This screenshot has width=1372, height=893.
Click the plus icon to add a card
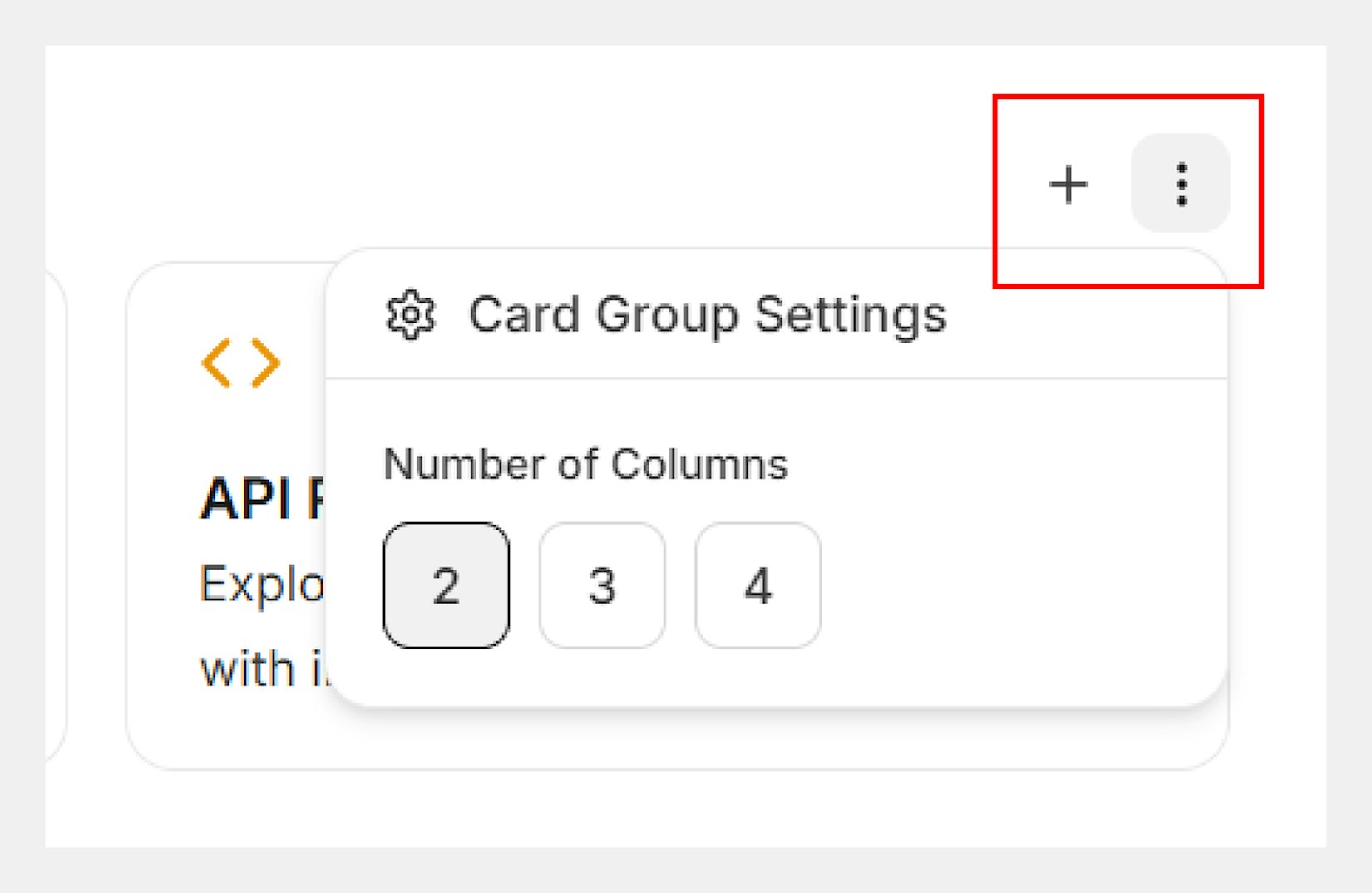1068,184
